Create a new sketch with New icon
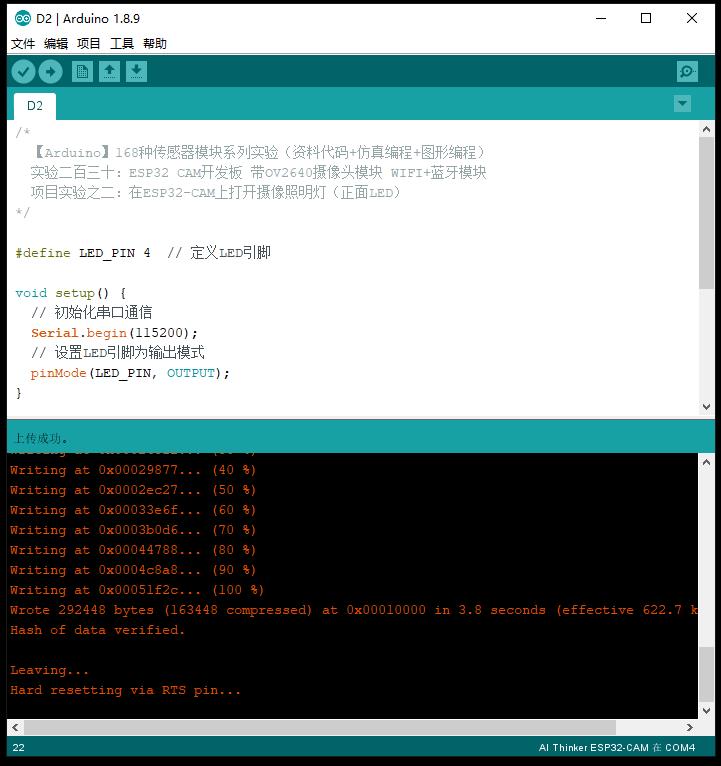 click(82, 72)
